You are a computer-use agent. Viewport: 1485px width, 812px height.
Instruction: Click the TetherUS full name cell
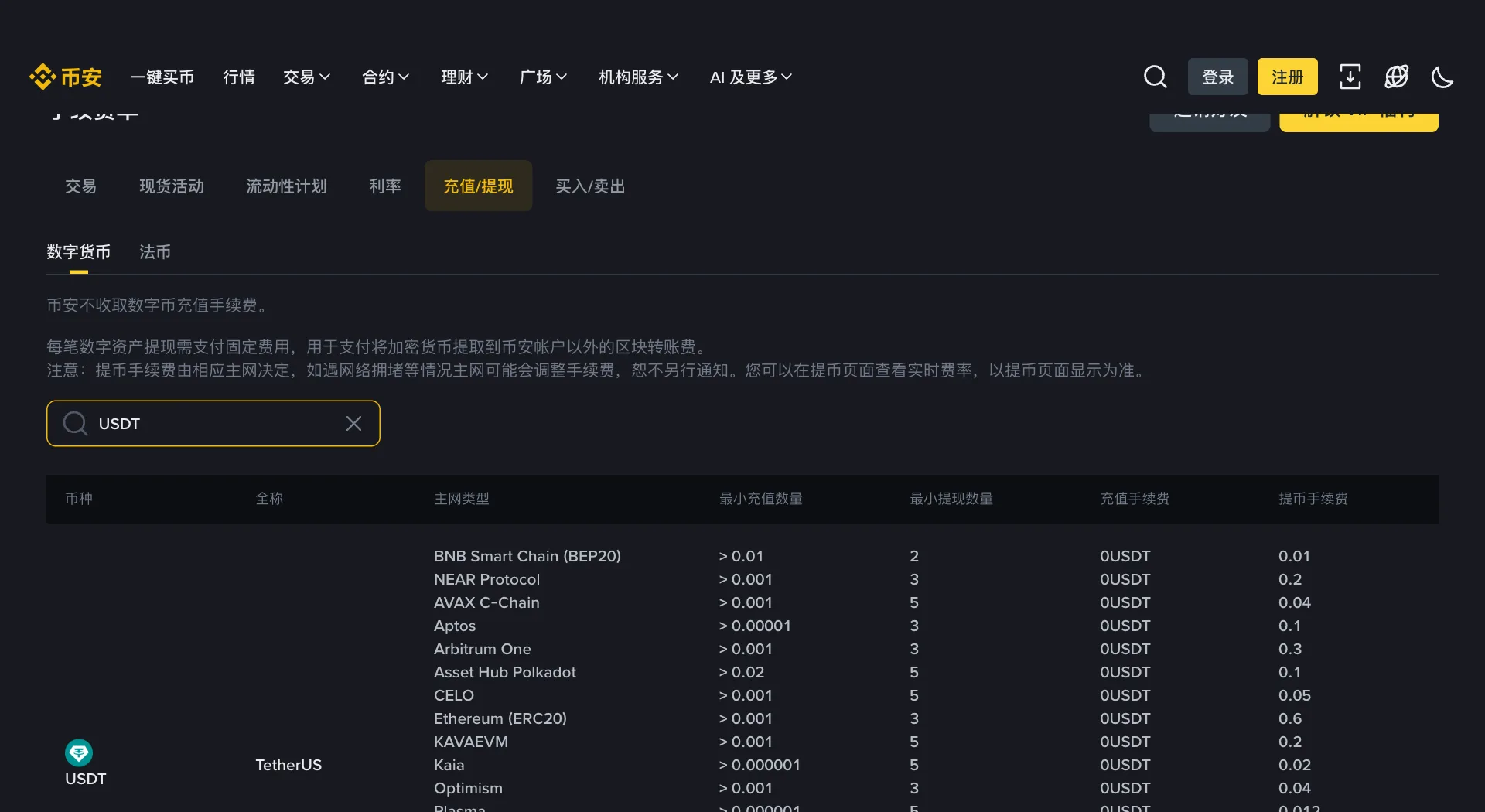[288, 765]
